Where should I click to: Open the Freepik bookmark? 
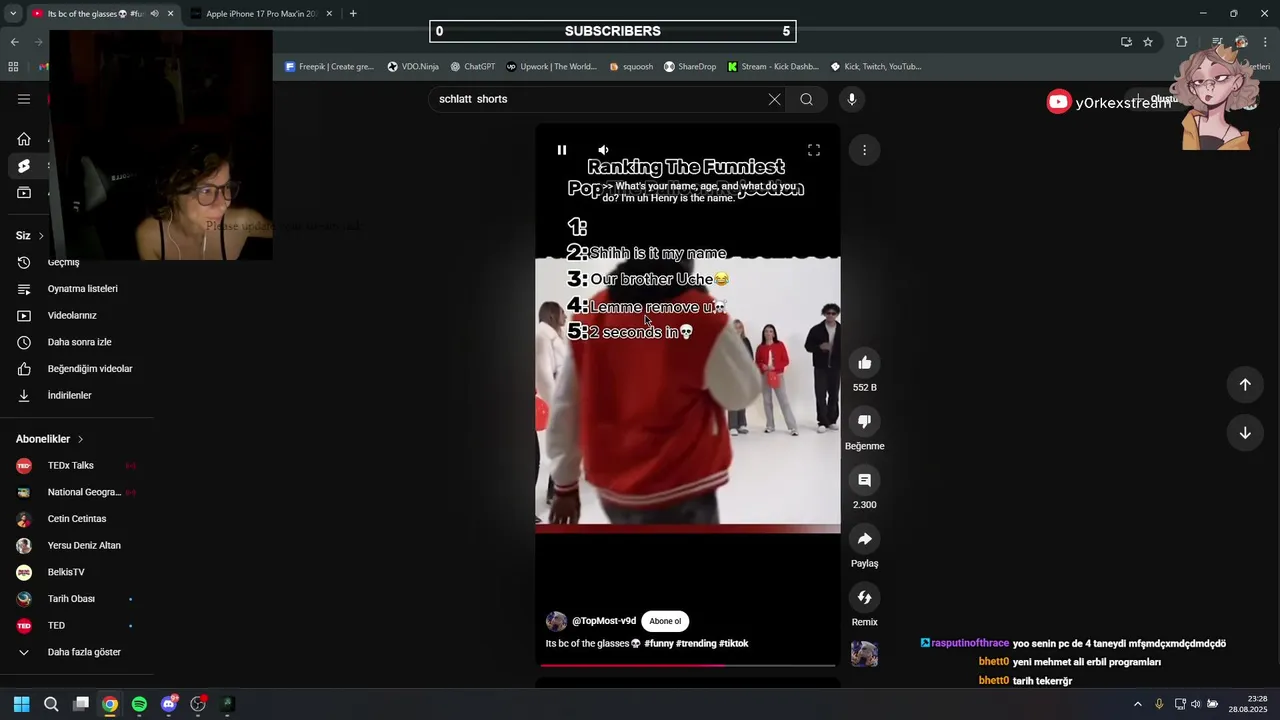pyautogui.click(x=329, y=67)
